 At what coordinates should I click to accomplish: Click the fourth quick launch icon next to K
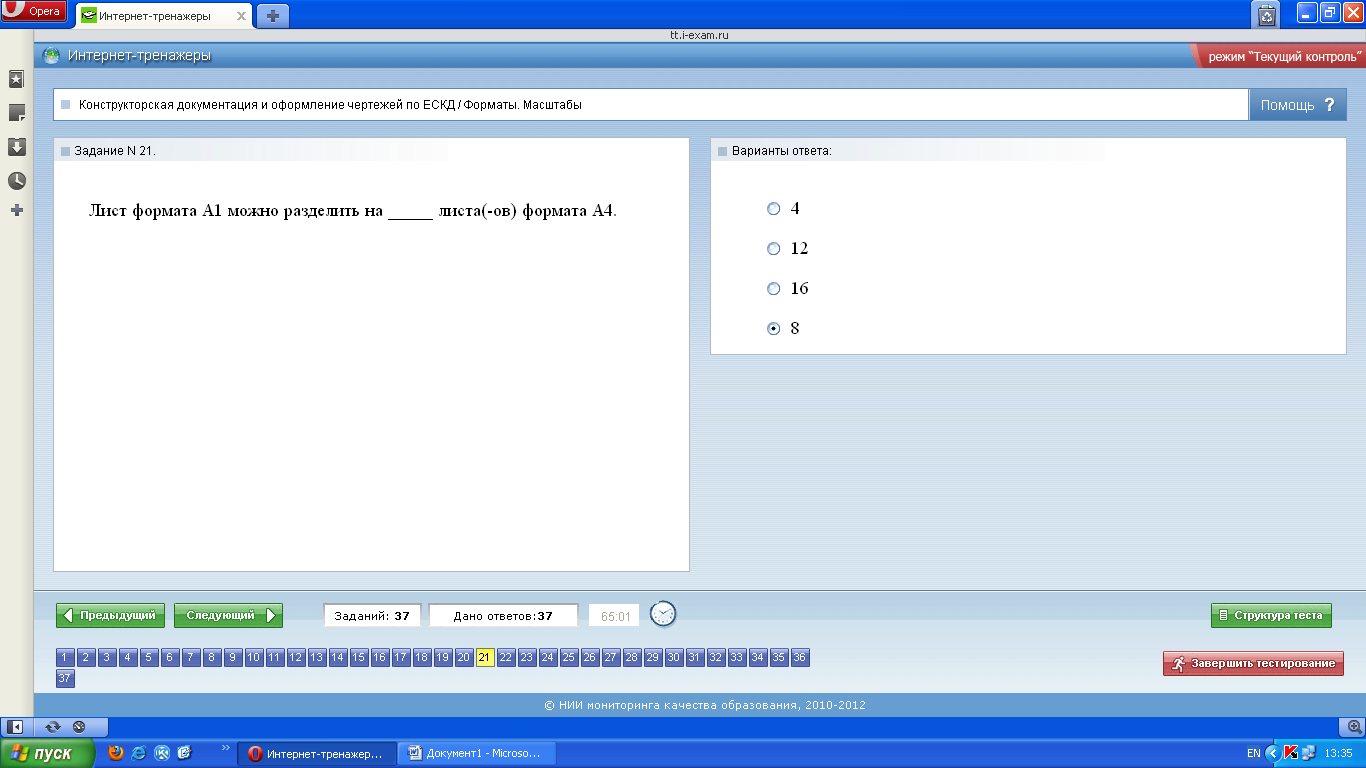(185, 753)
